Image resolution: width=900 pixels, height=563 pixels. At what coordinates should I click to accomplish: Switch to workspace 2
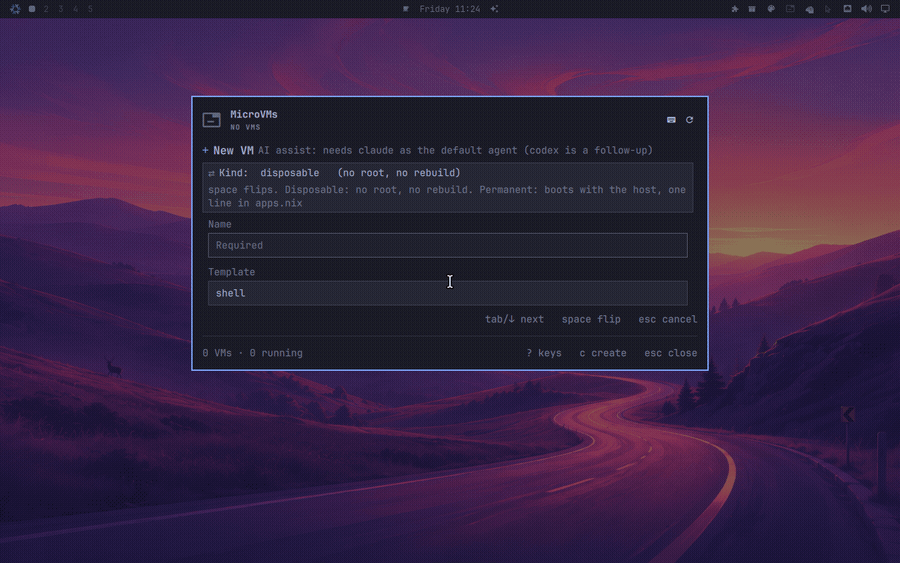point(46,9)
